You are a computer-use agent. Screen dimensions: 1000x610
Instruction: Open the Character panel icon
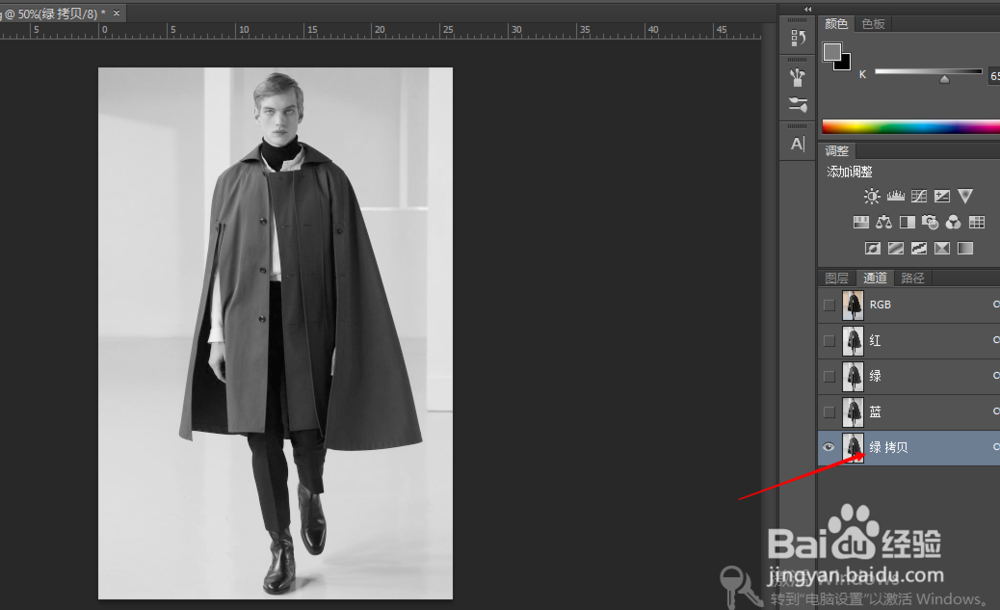[797, 144]
